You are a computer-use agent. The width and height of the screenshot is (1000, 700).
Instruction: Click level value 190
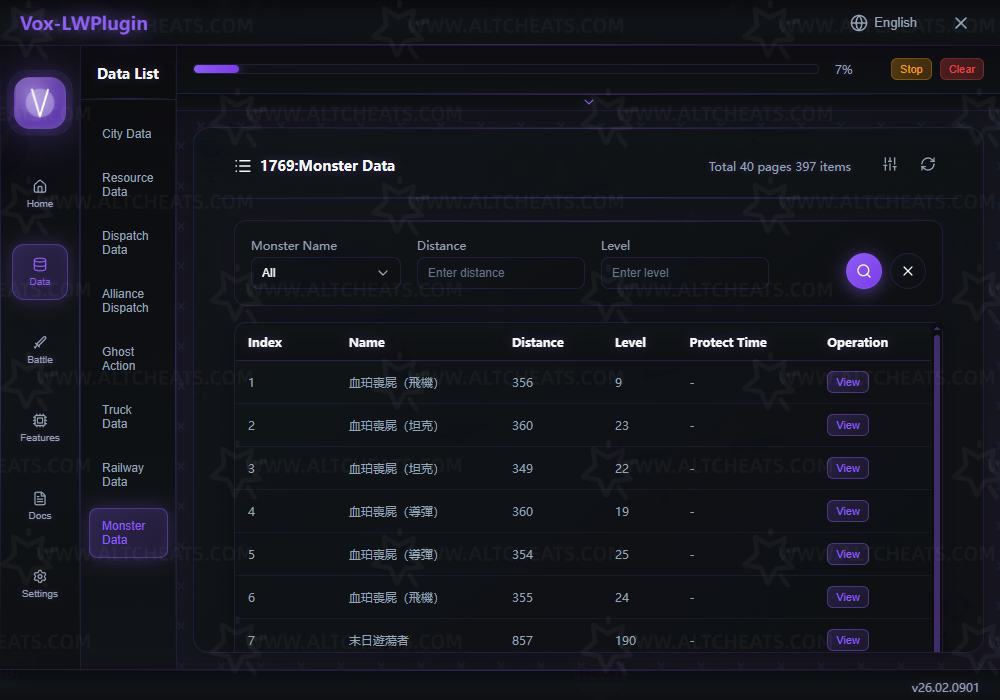(626, 641)
